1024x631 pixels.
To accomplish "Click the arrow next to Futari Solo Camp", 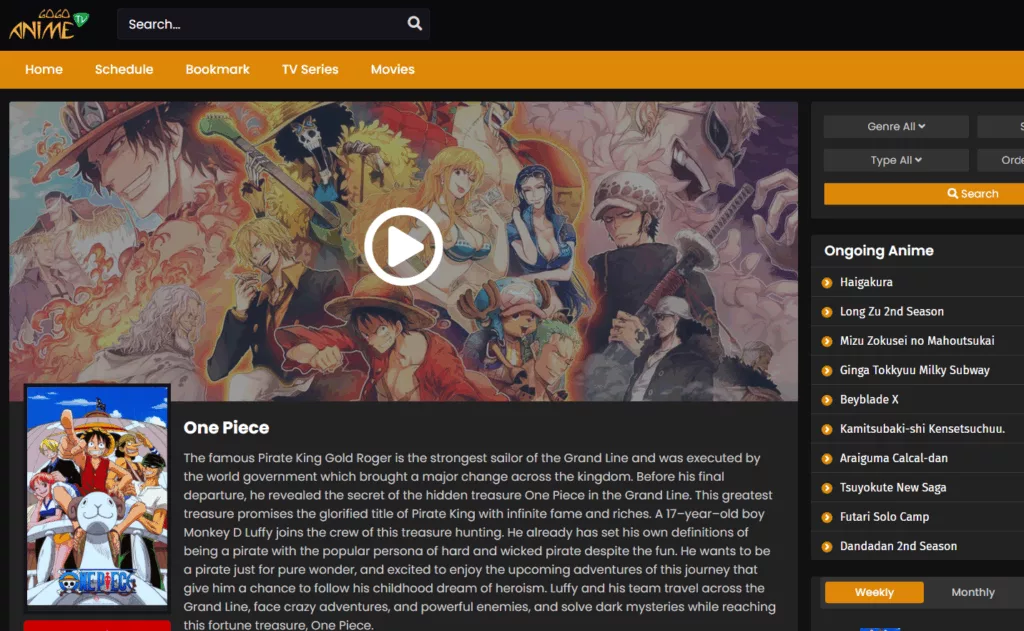I will (825, 517).
